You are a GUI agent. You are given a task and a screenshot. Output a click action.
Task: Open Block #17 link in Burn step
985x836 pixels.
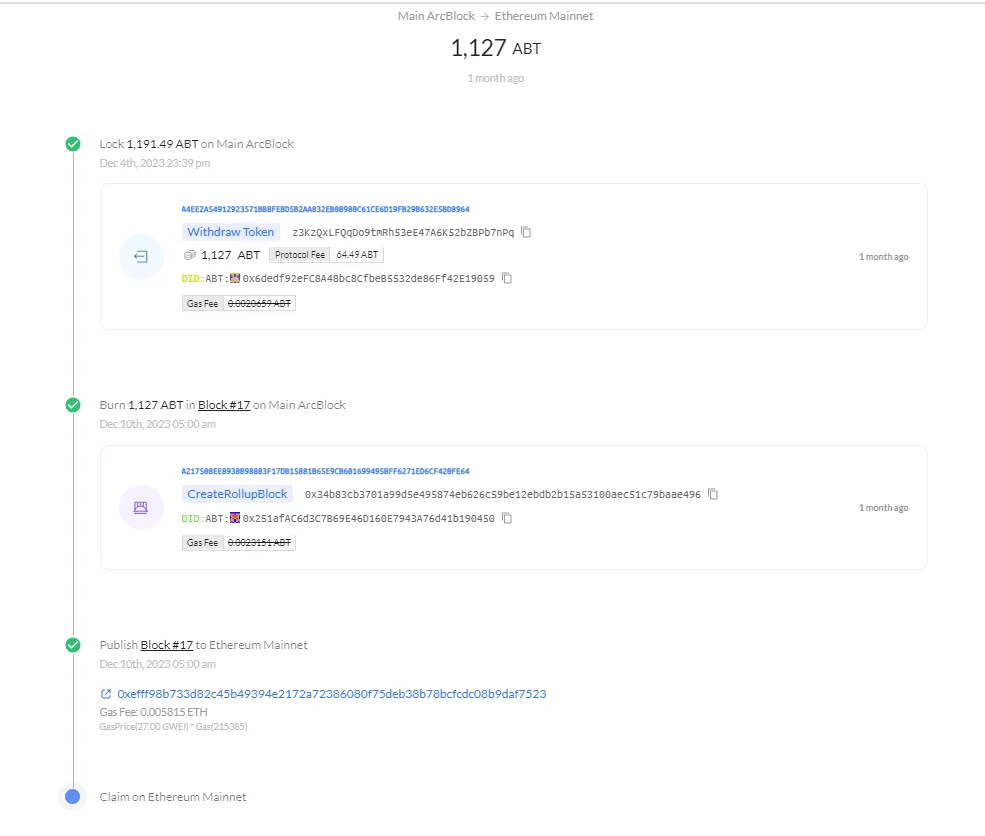pyautogui.click(x=224, y=405)
